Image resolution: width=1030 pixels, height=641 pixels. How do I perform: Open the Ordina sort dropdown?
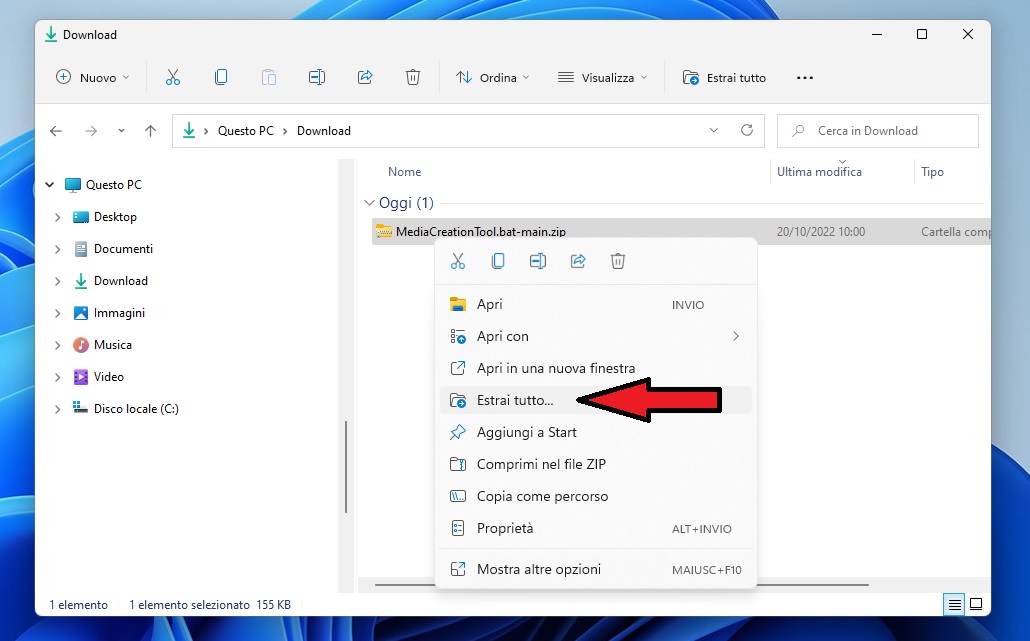[493, 77]
